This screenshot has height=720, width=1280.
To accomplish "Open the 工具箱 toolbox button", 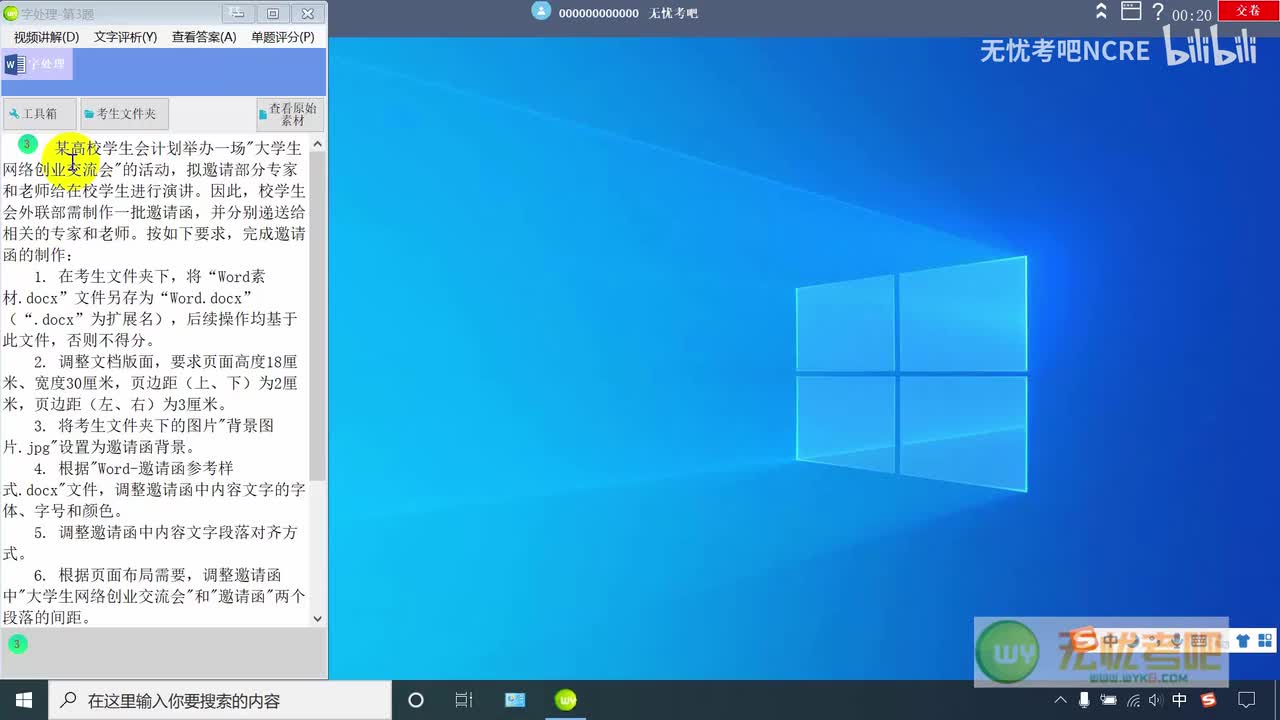I will pos(40,114).
